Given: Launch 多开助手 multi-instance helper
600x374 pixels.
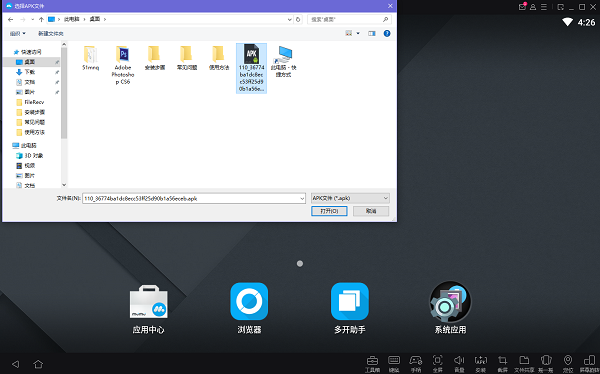Looking at the screenshot, I should [350, 309].
